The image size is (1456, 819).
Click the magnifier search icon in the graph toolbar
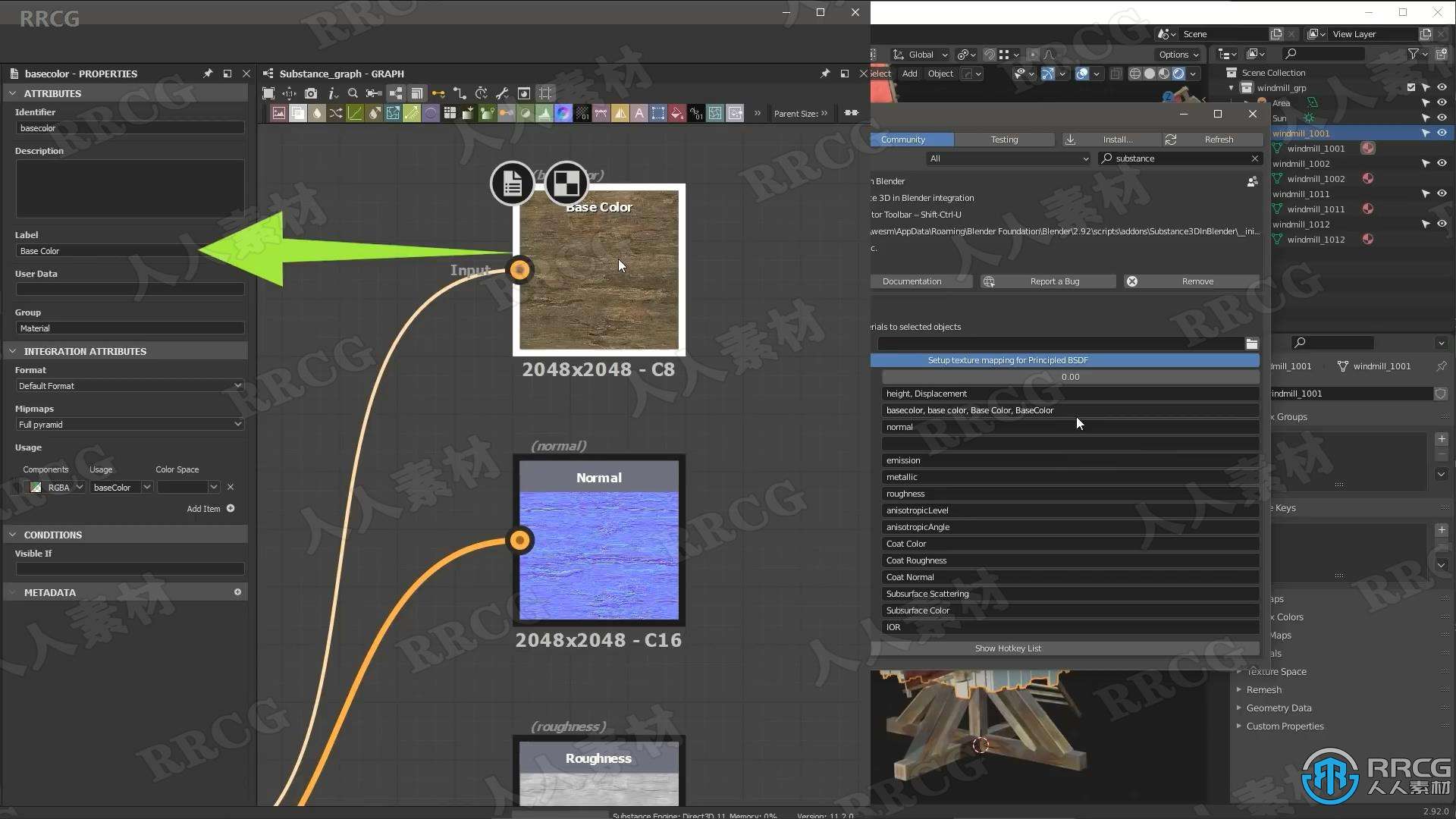click(x=353, y=93)
